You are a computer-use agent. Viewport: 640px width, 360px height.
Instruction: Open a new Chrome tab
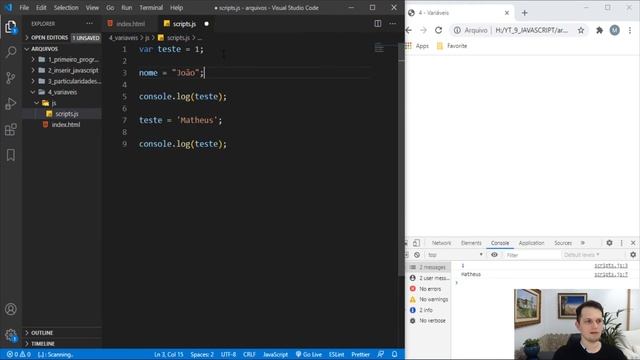[524, 13]
